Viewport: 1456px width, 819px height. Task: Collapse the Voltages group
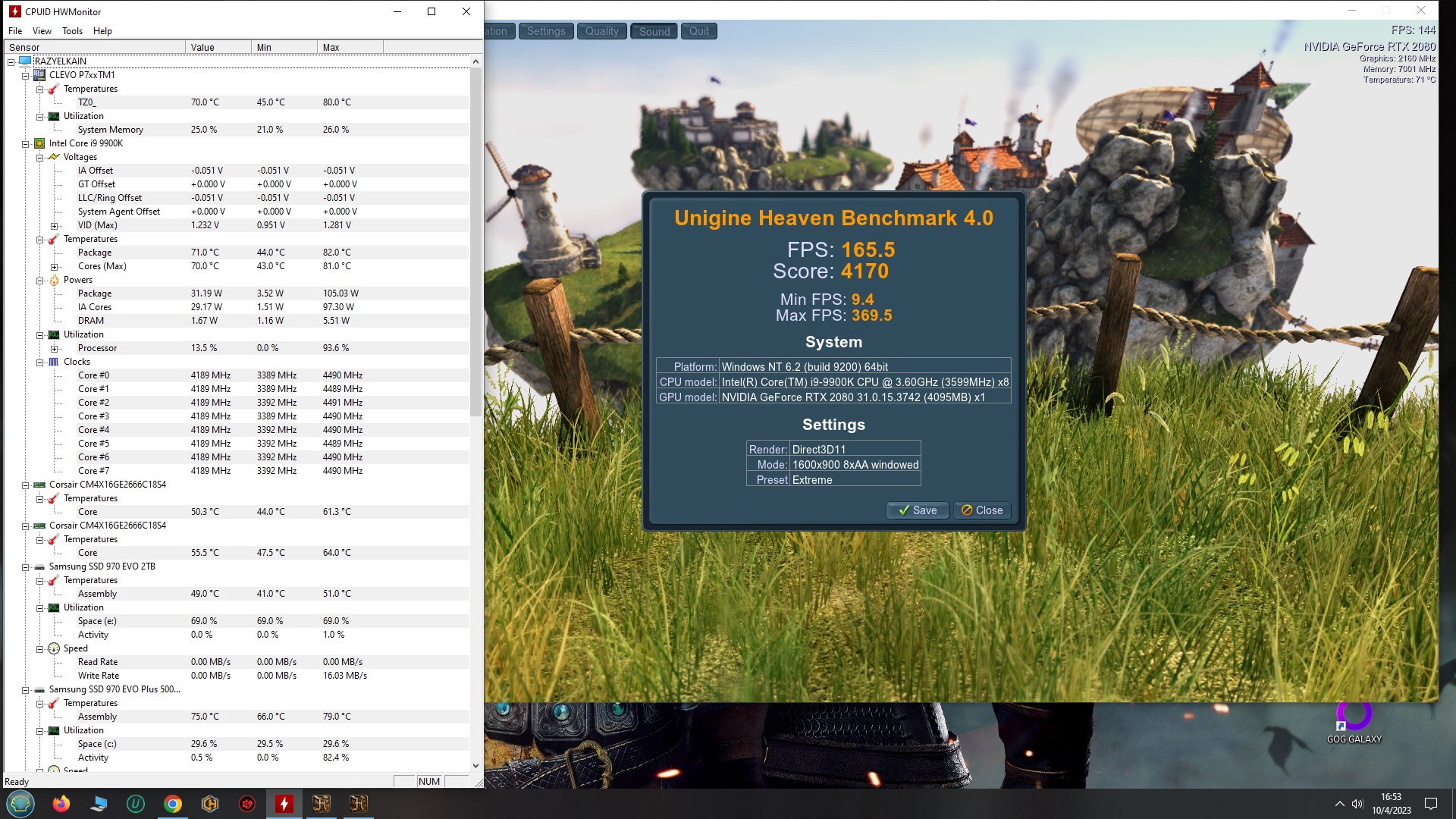(39, 157)
